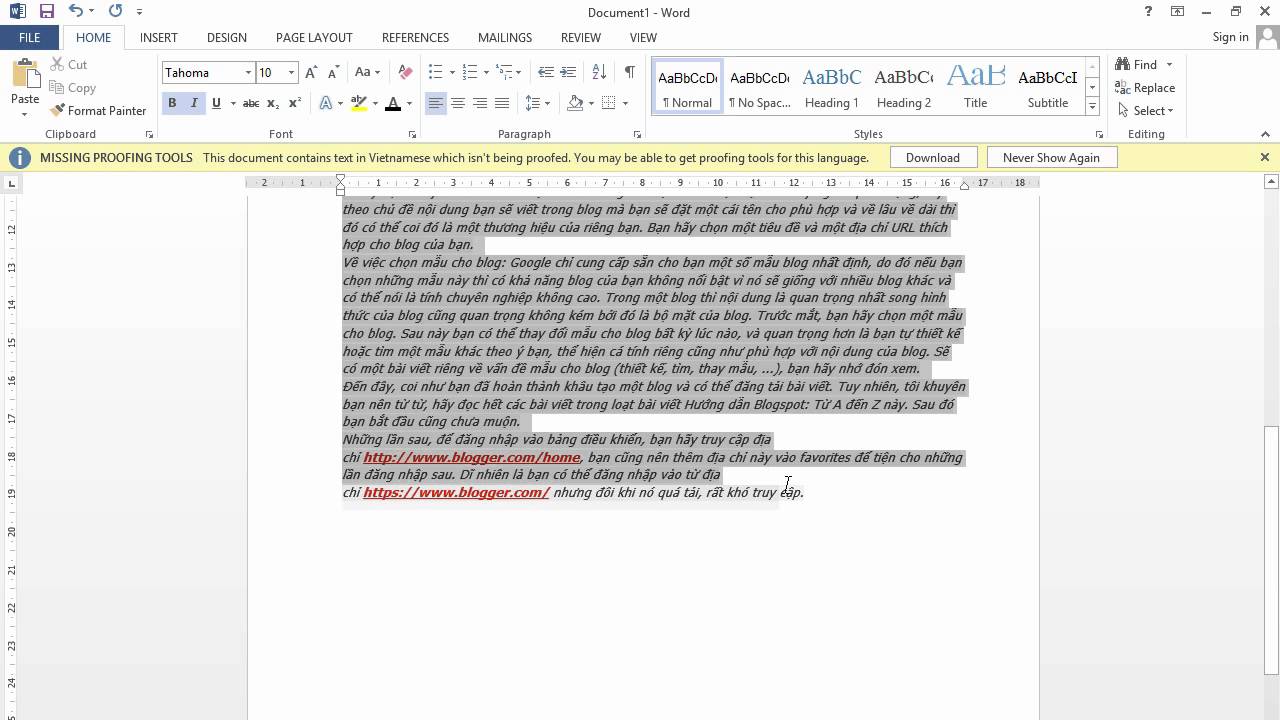Click the Cut scissors command

coord(68,64)
